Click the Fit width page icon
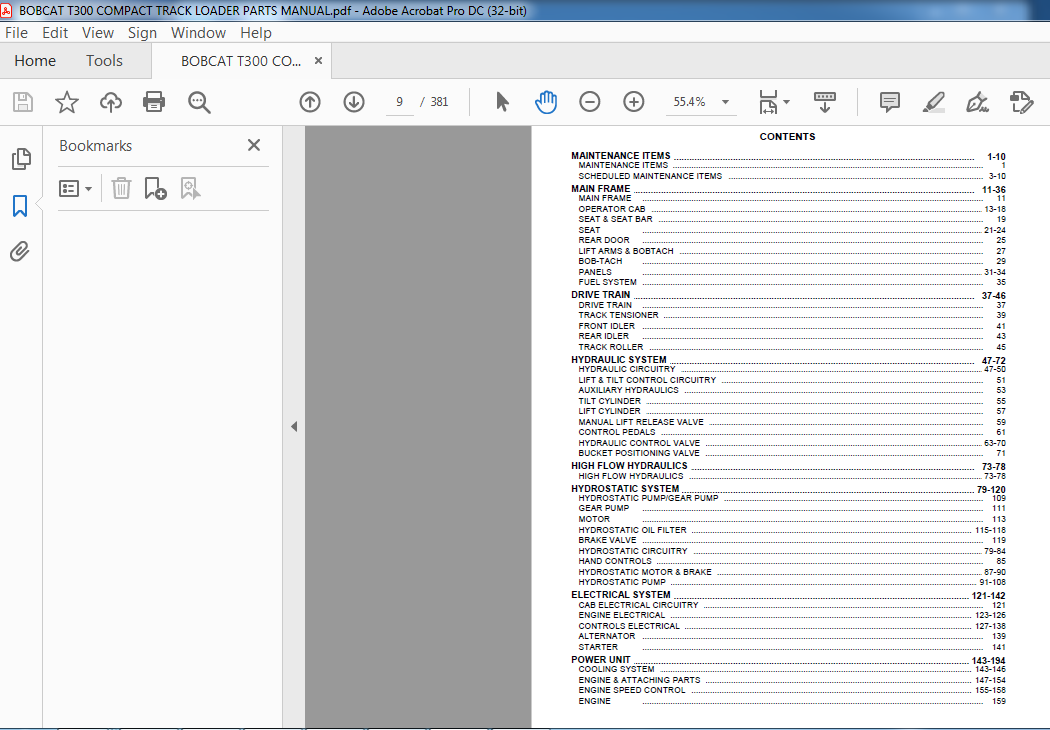1050x730 pixels. click(768, 102)
